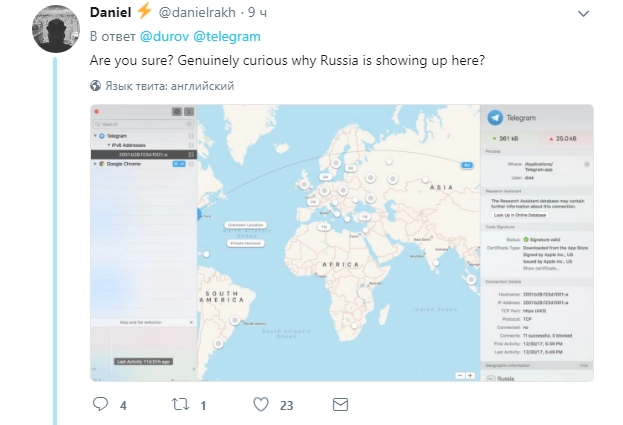Expand the Google Chrome tree item
The width and height of the screenshot is (623, 425).
96,163
